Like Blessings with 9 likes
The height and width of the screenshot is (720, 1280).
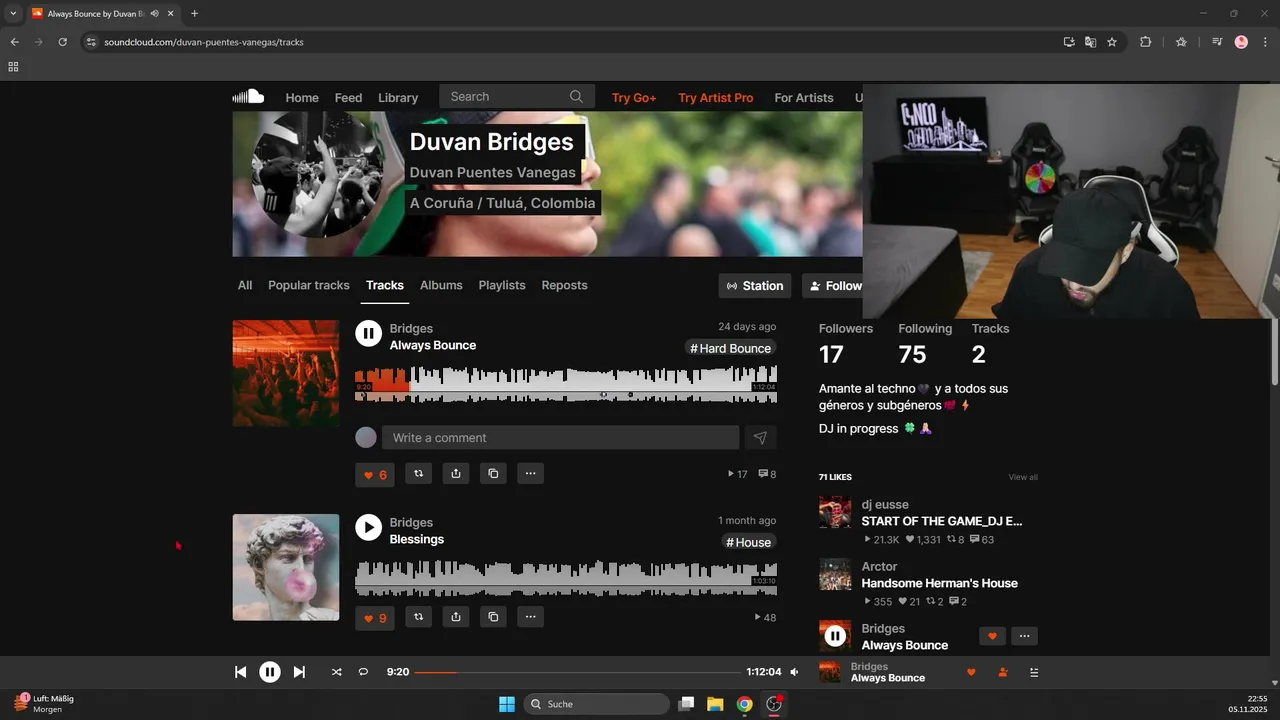375,617
